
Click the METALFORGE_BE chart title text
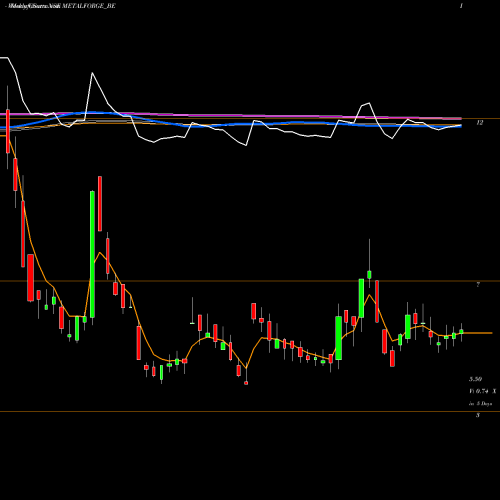[89, 6]
